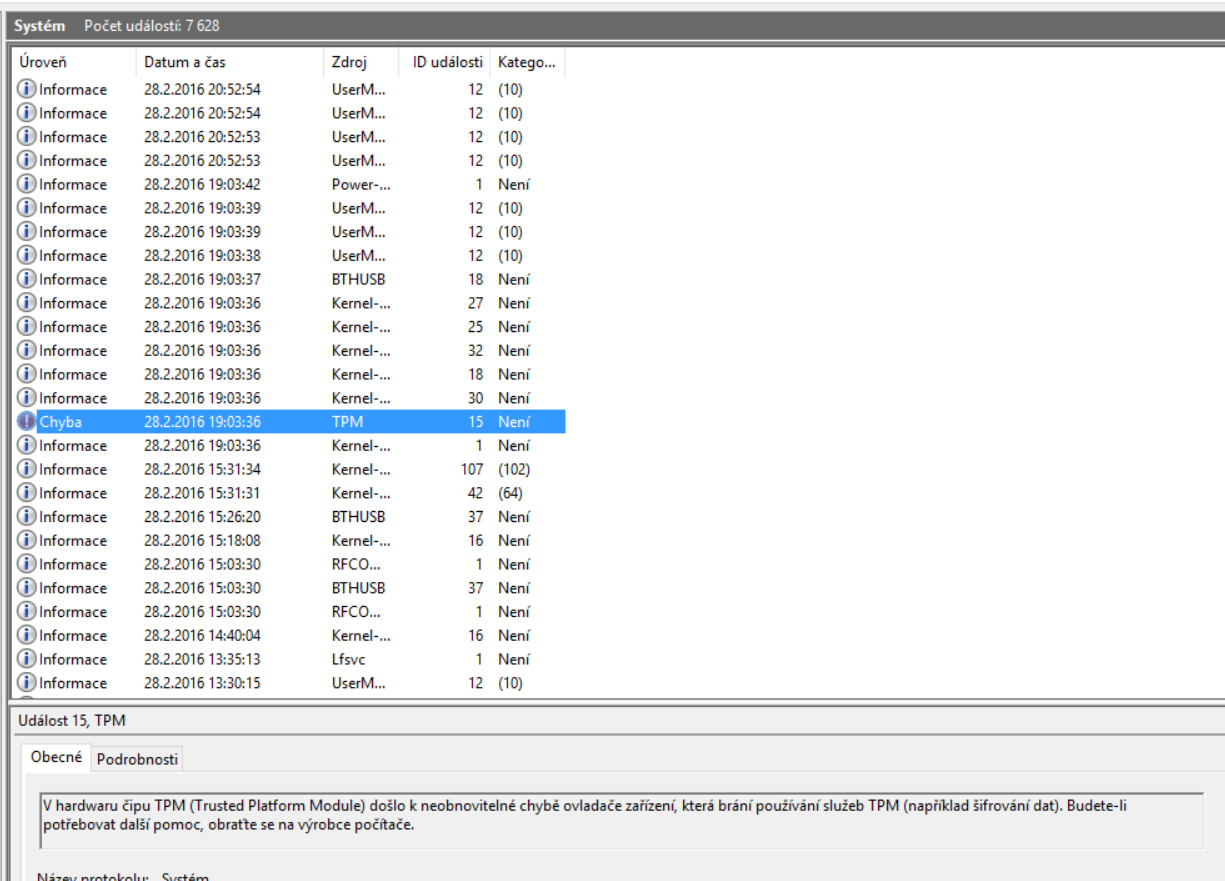Viewport: 1225px width, 881px height.
Task: Select the 15:31:31 Kernel event ID 42
Action: [x=289, y=493]
